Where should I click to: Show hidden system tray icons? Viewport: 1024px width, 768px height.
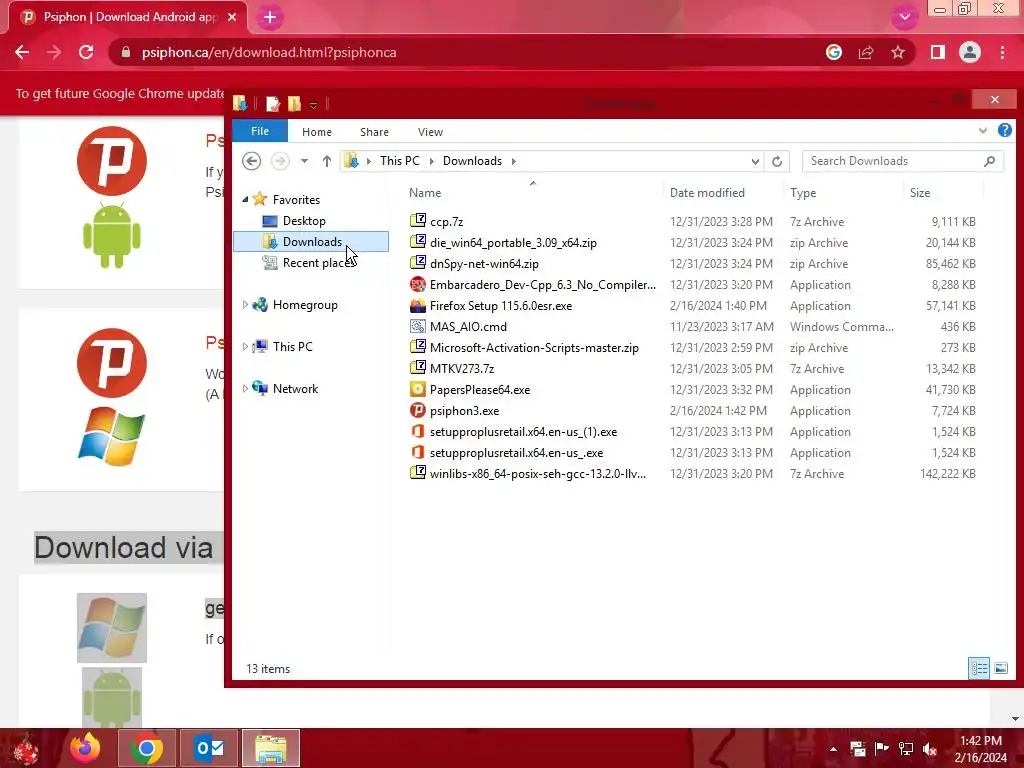833,749
